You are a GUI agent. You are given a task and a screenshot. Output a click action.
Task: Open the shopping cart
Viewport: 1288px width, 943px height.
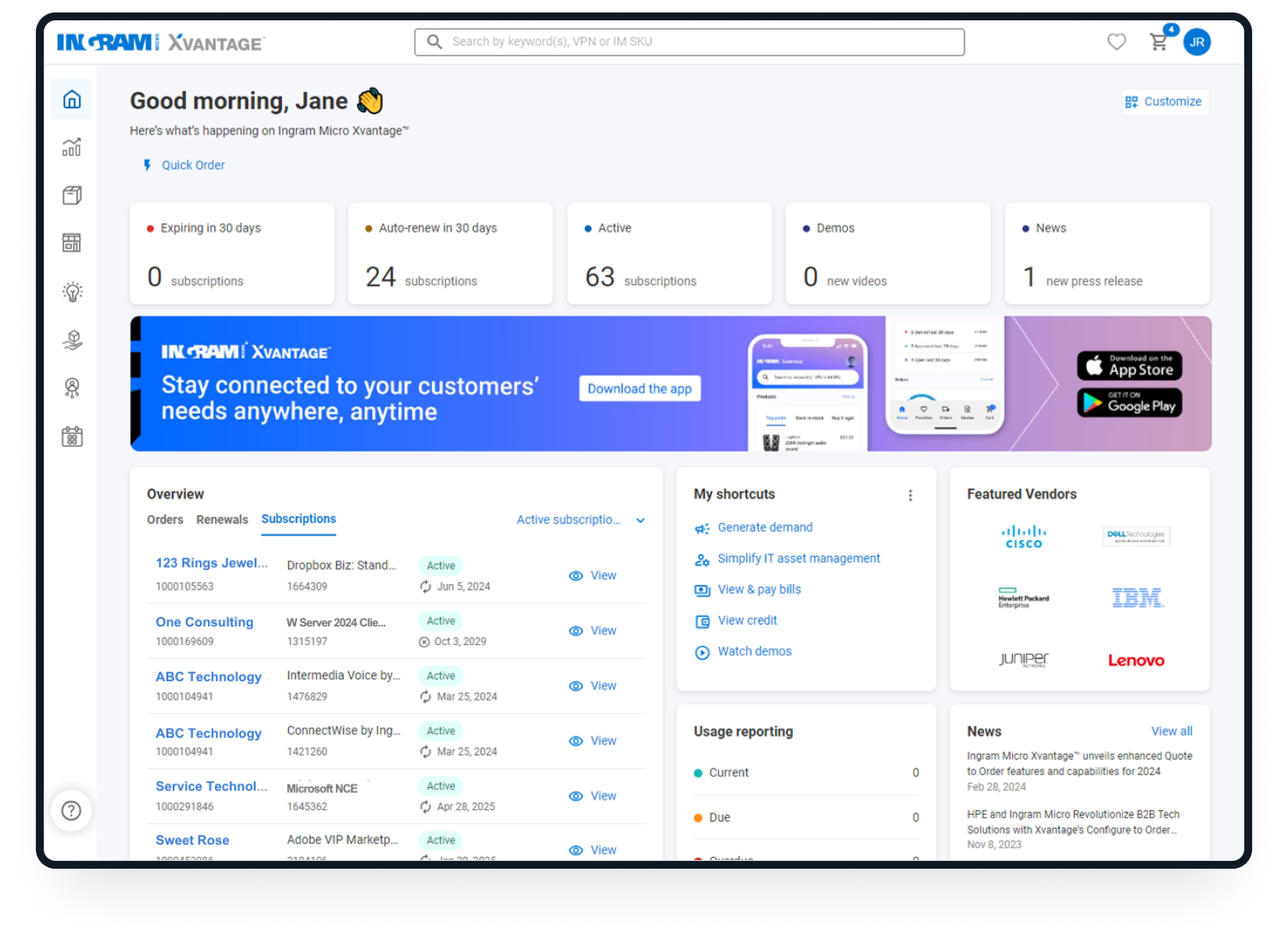point(1158,42)
